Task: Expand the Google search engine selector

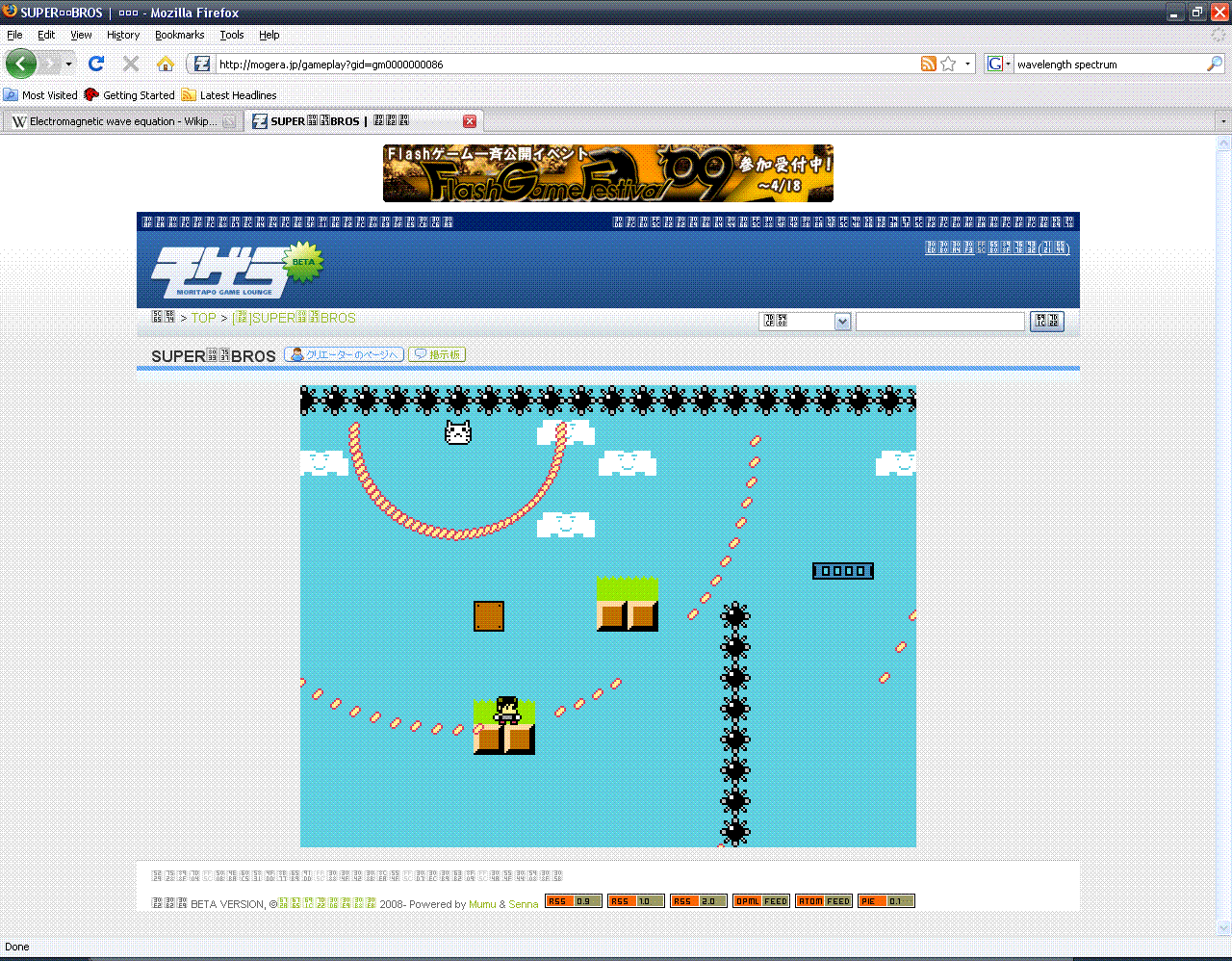Action: pos(998,64)
